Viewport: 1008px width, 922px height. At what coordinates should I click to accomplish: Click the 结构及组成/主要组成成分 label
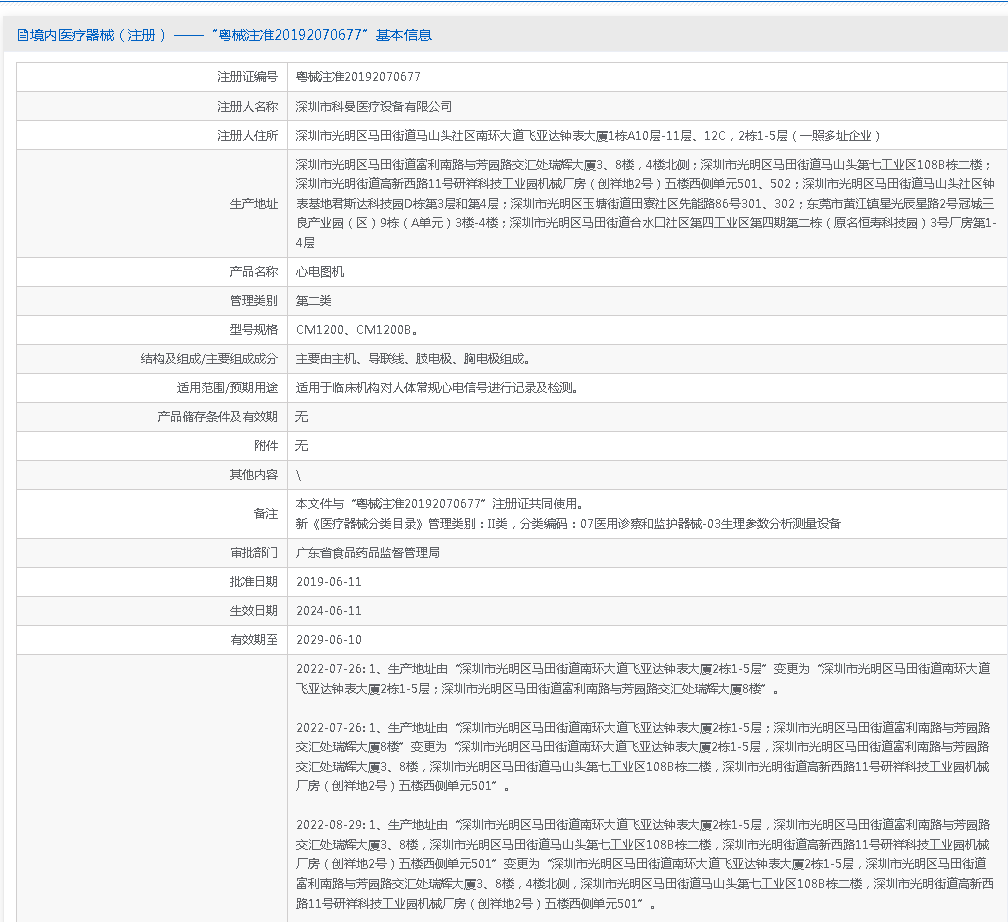point(209,359)
